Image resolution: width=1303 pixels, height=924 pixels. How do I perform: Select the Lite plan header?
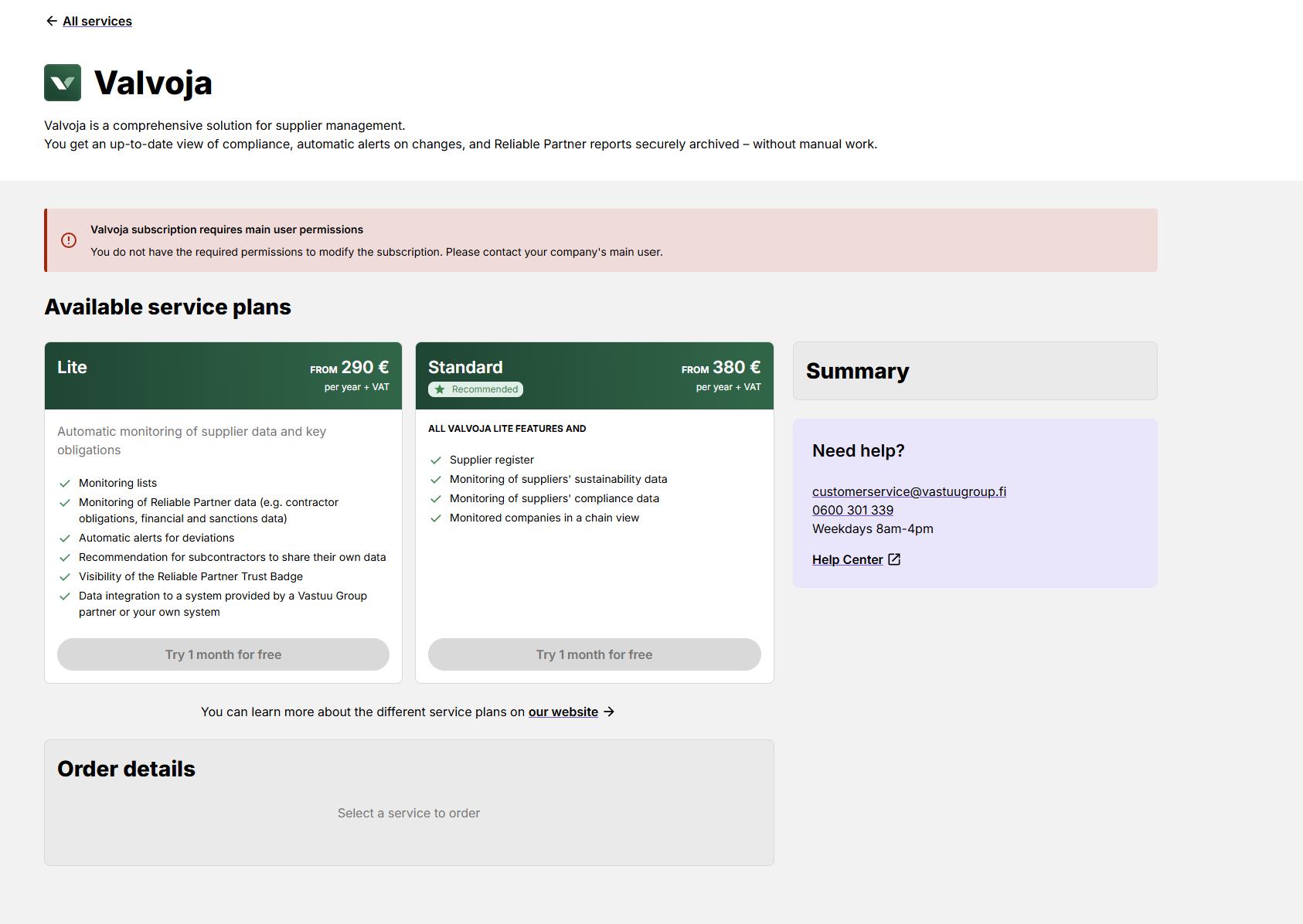coord(223,375)
